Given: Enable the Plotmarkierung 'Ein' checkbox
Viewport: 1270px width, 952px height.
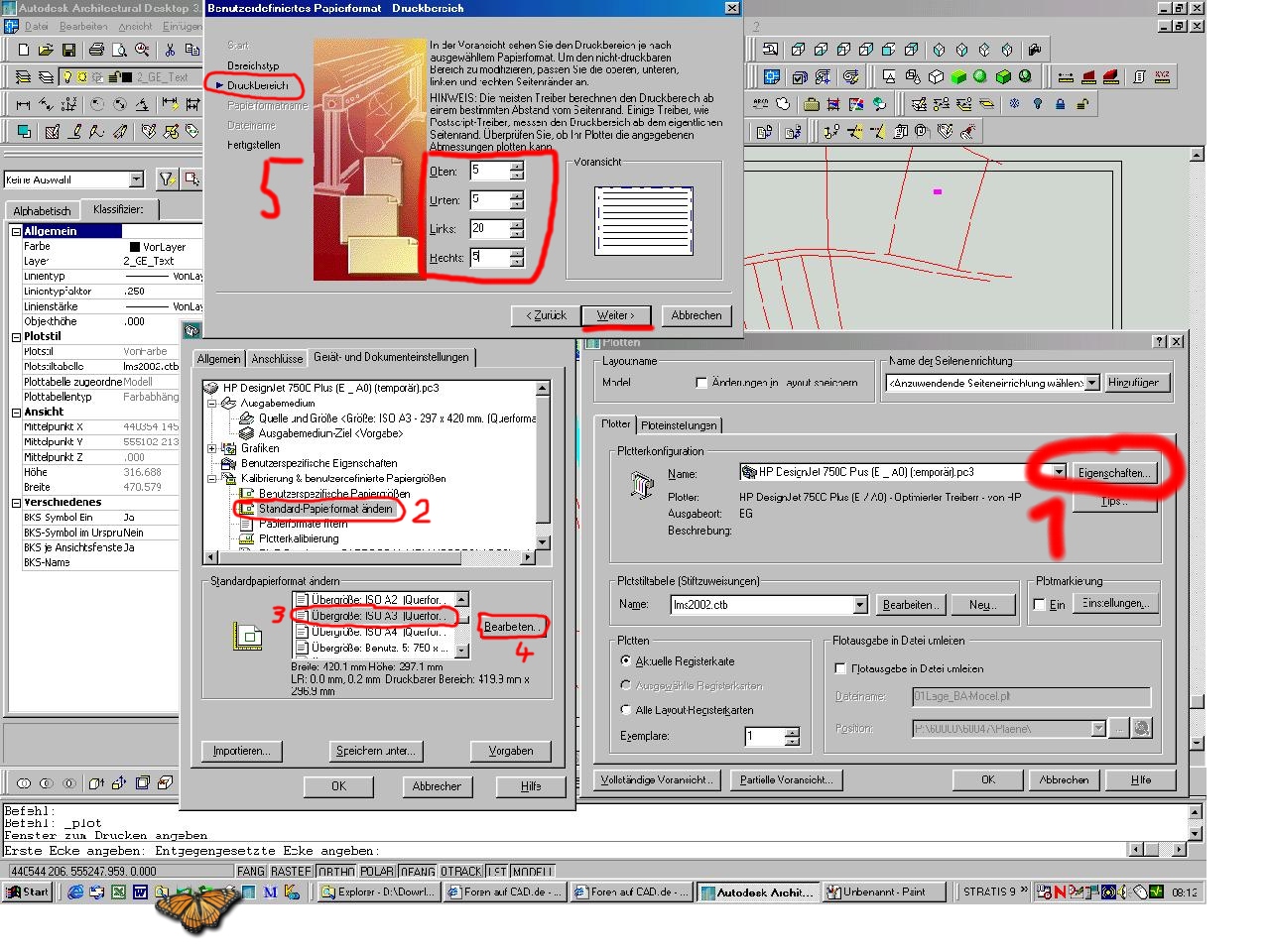Looking at the screenshot, I should [x=1039, y=605].
